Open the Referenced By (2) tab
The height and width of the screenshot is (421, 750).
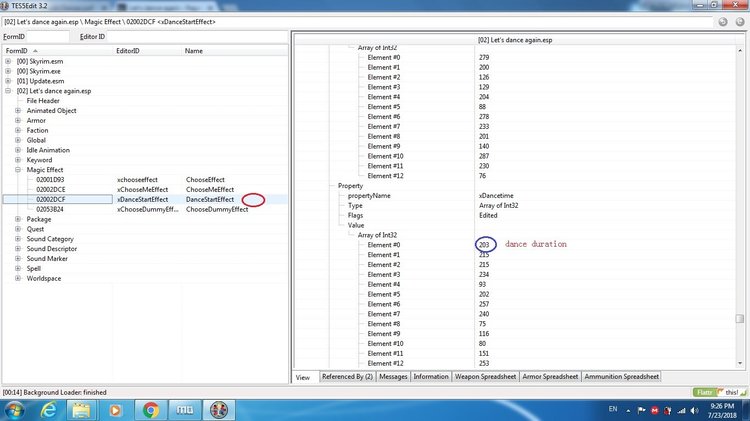347,377
